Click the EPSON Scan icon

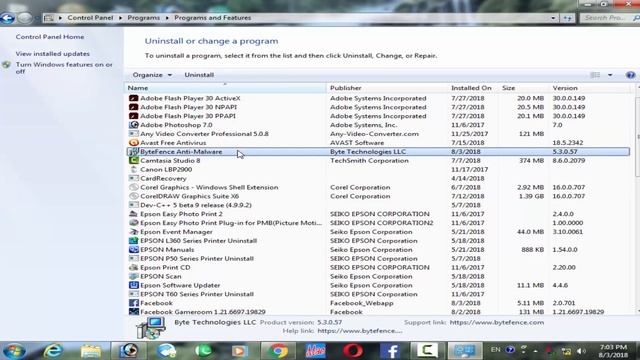pyautogui.click(x=133, y=276)
